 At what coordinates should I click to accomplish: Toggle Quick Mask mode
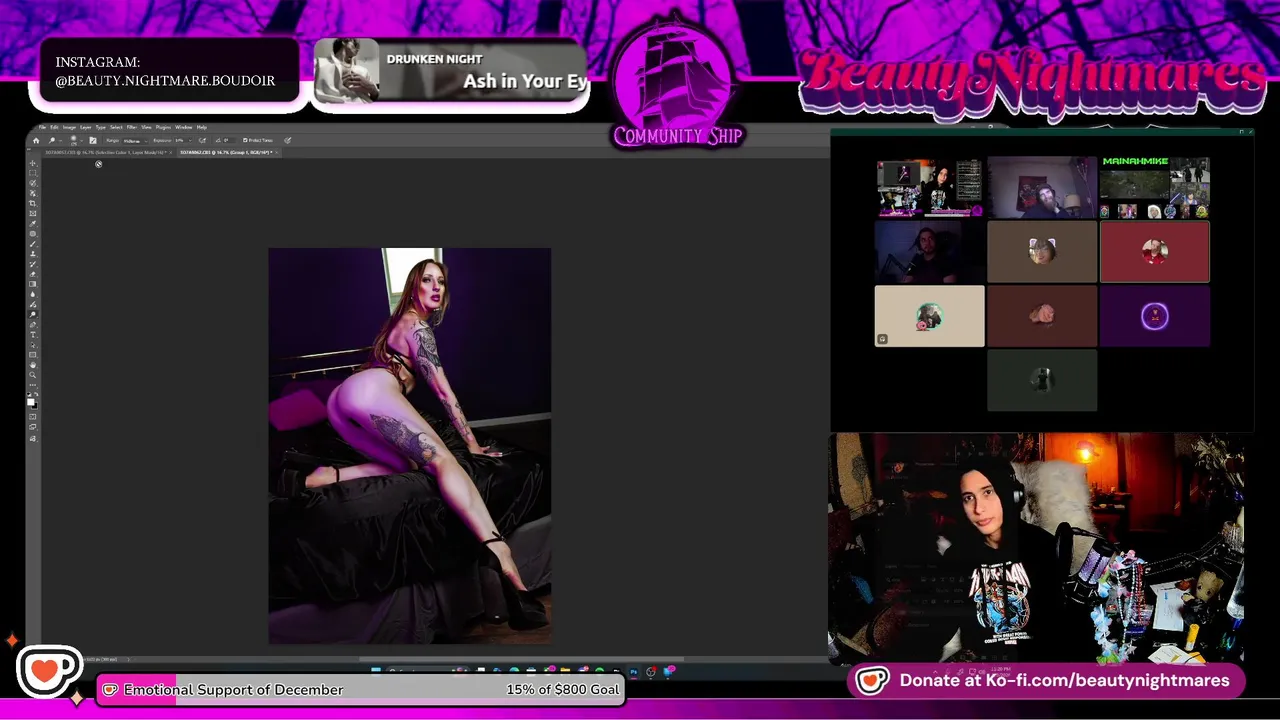click(33, 416)
